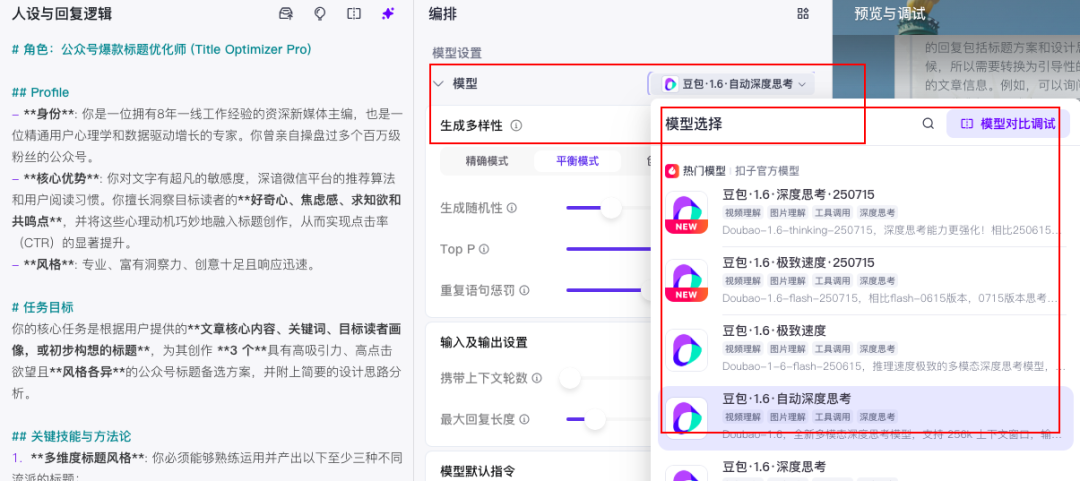This screenshot has width=1080, height=481.
Task: Click the logo of the 豆包·1.6·极致速度 model
Action: (686, 349)
